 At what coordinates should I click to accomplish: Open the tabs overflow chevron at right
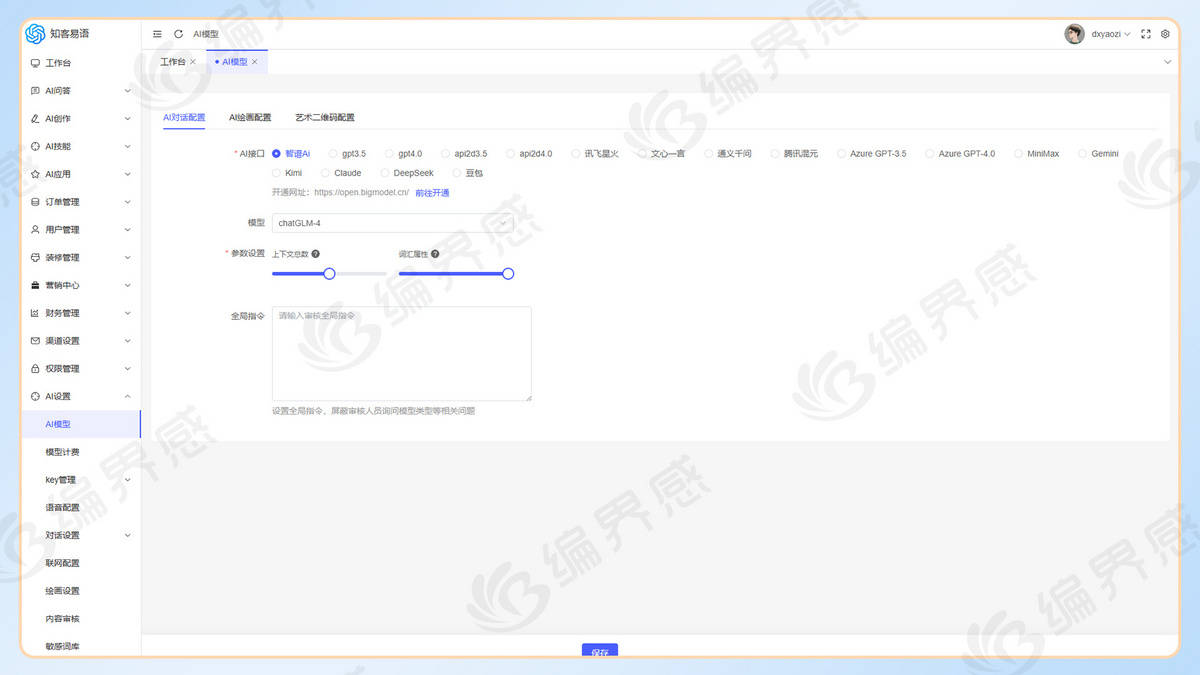(1167, 62)
